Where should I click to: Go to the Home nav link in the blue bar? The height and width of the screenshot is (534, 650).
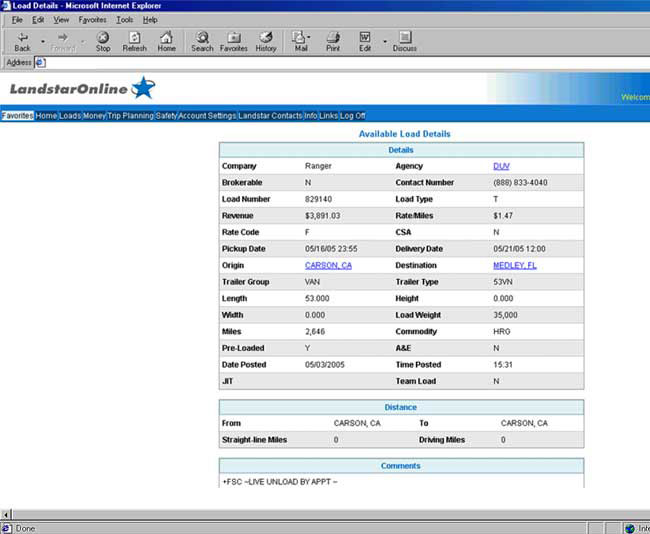click(46, 116)
